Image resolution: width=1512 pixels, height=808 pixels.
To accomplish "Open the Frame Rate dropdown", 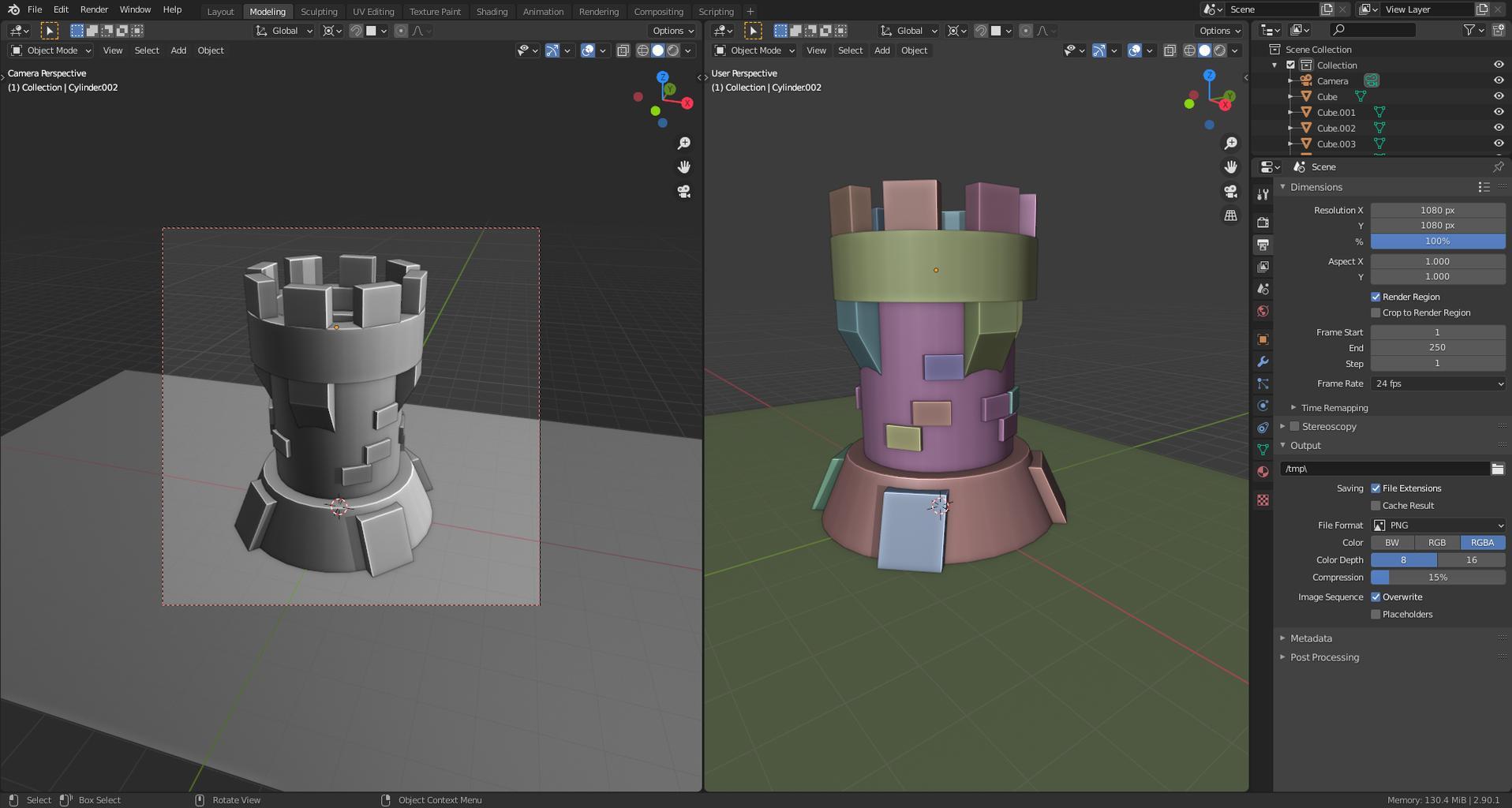I will coord(1438,383).
